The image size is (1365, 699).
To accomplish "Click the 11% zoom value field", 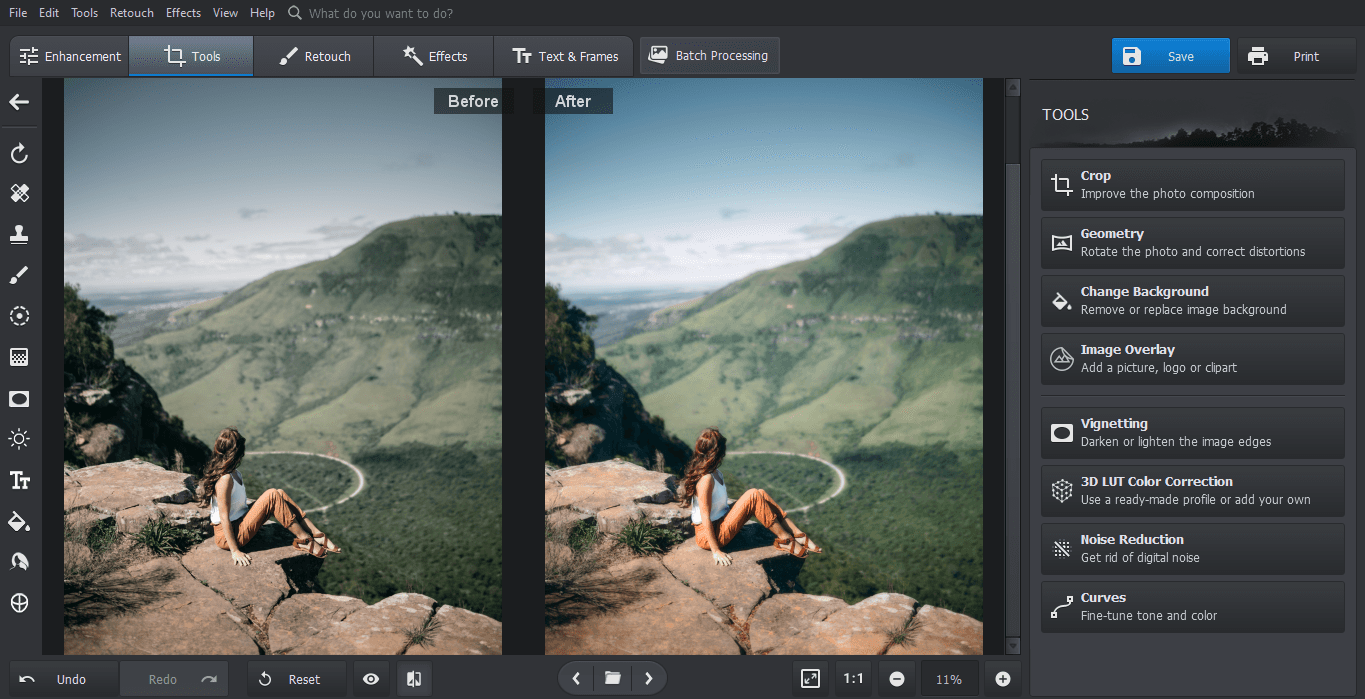I will [949, 679].
